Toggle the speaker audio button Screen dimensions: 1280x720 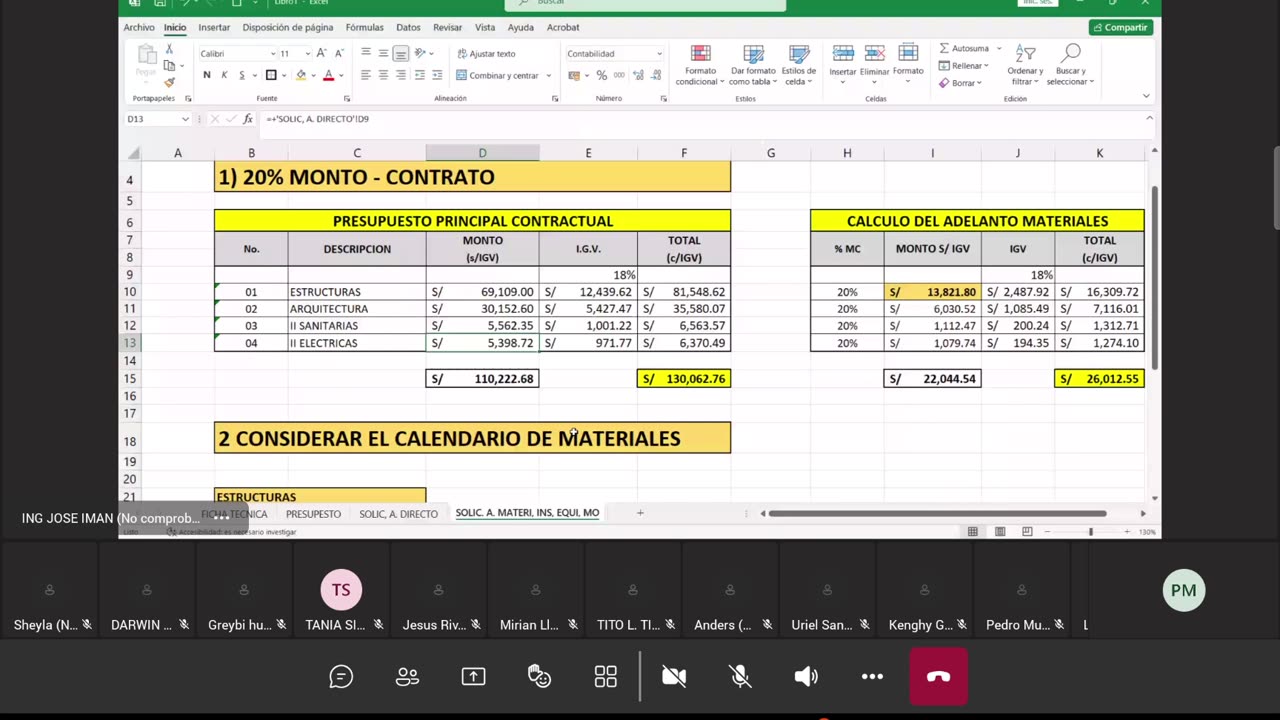pos(806,677)
